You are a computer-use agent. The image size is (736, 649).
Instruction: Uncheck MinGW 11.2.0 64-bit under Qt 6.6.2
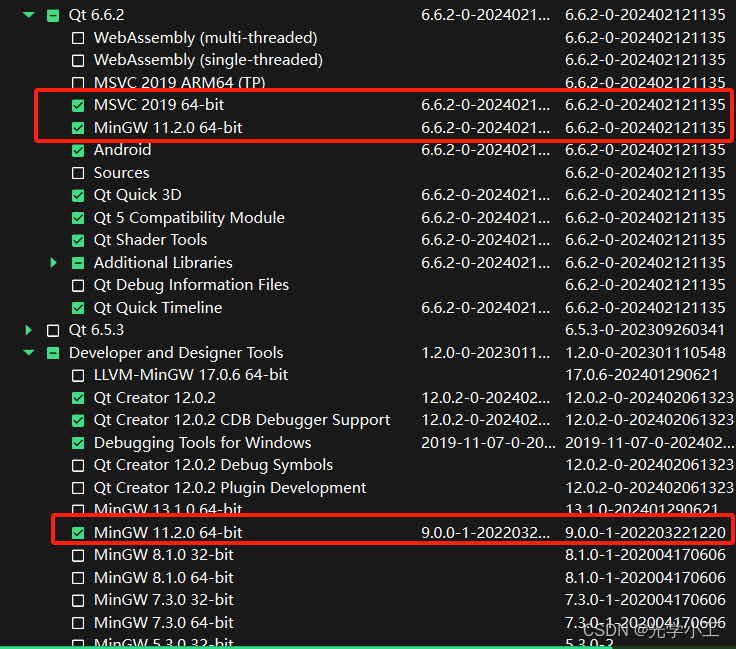[x=78, y=128]
